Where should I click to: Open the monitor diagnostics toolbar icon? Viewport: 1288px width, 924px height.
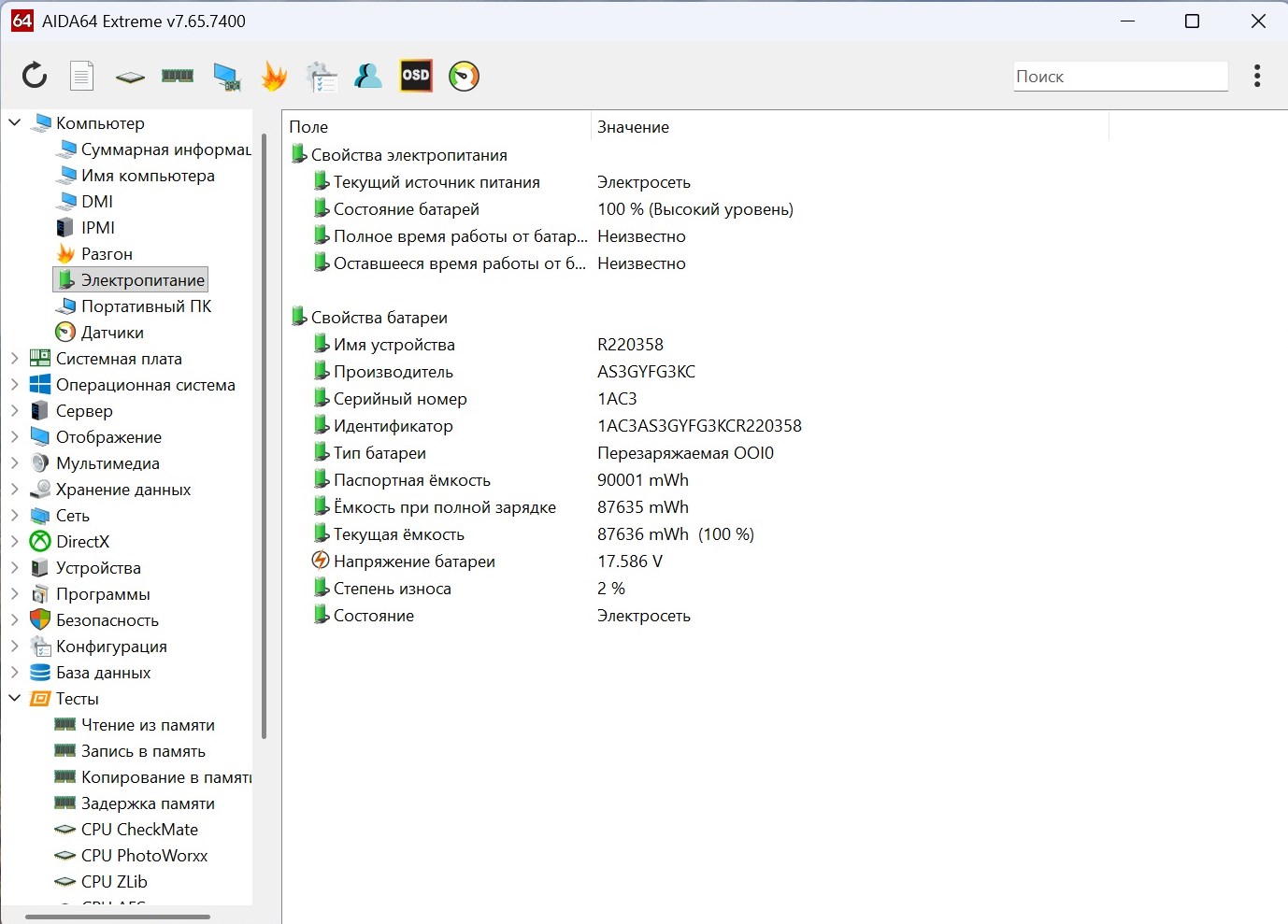coord(226,76)
